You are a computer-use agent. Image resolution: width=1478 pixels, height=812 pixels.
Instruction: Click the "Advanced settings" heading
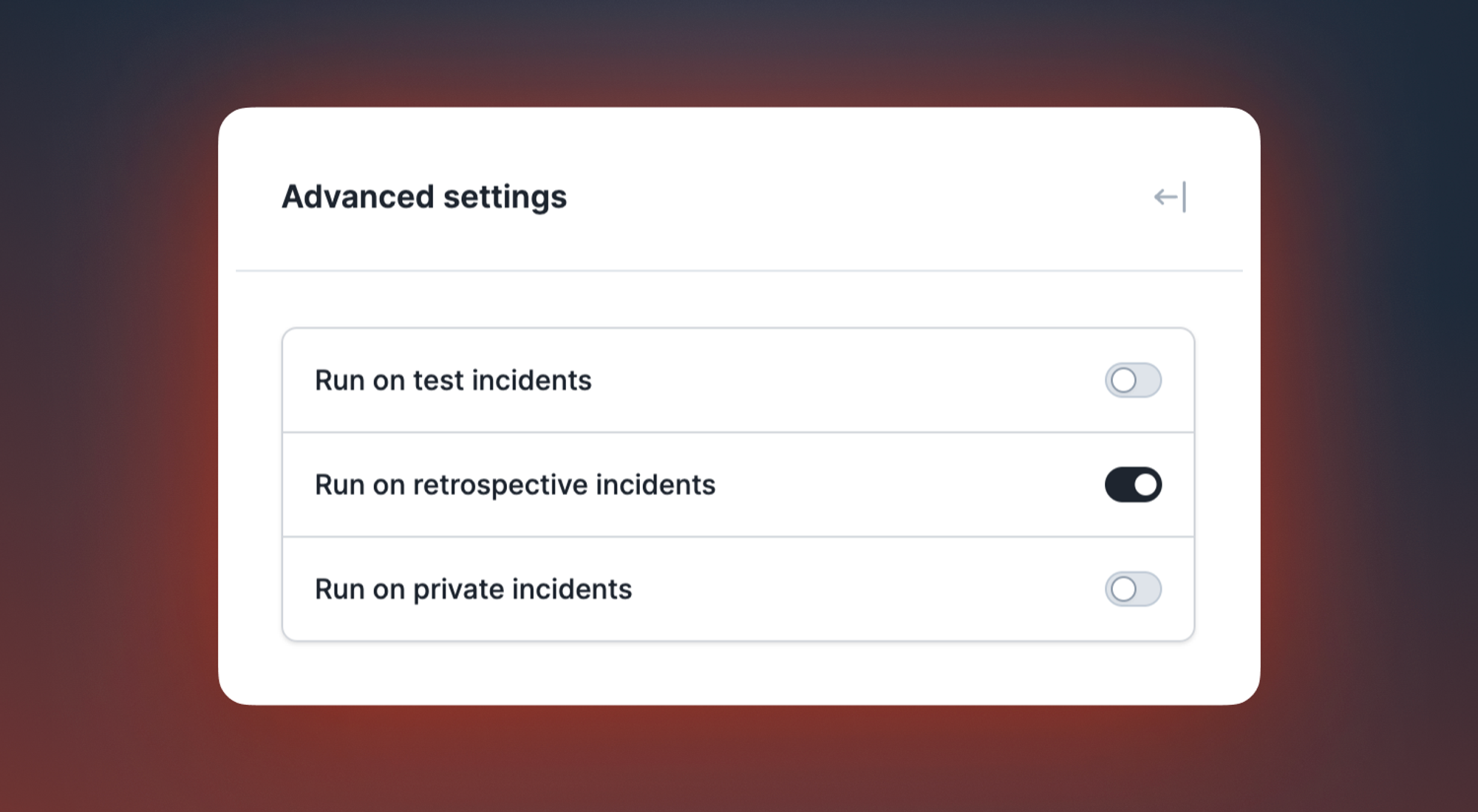click(x=424, y=197)
